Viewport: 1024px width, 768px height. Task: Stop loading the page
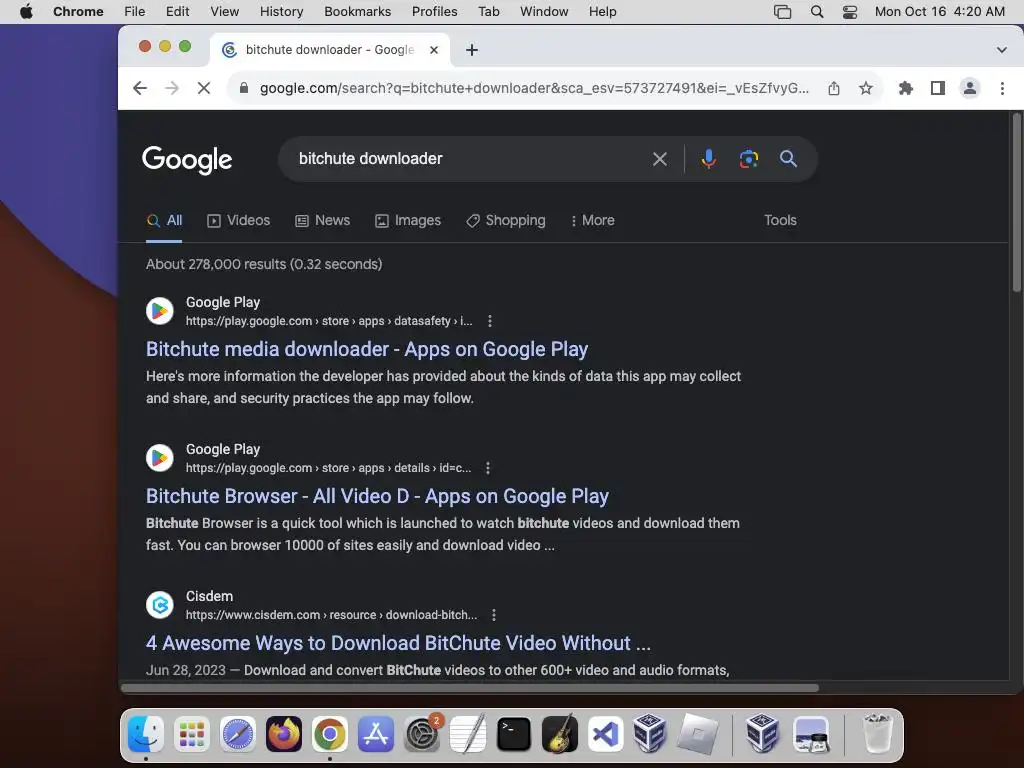coord(204,88)
